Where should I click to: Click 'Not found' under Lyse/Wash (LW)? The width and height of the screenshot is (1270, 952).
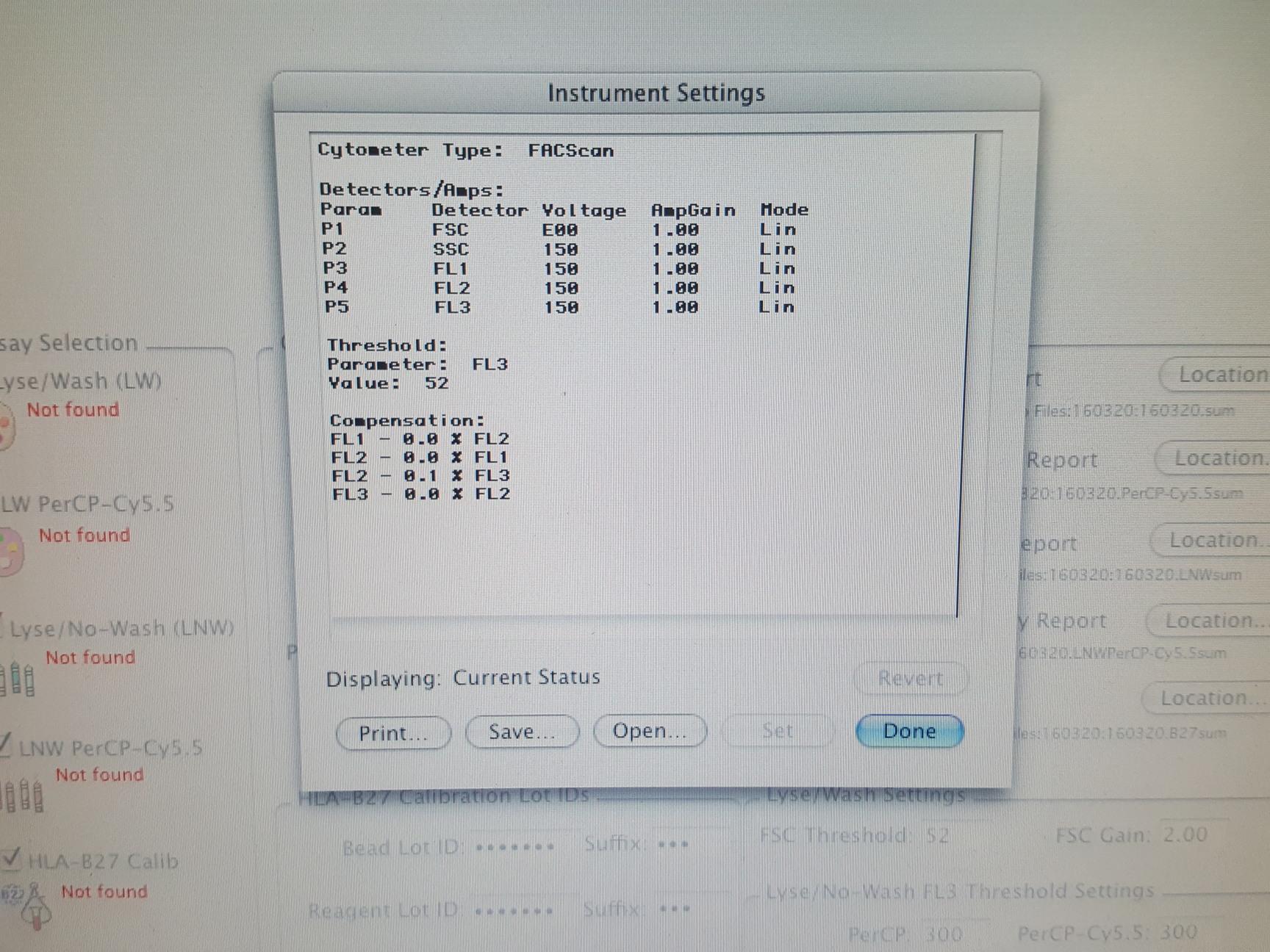[x=73, y=410]
